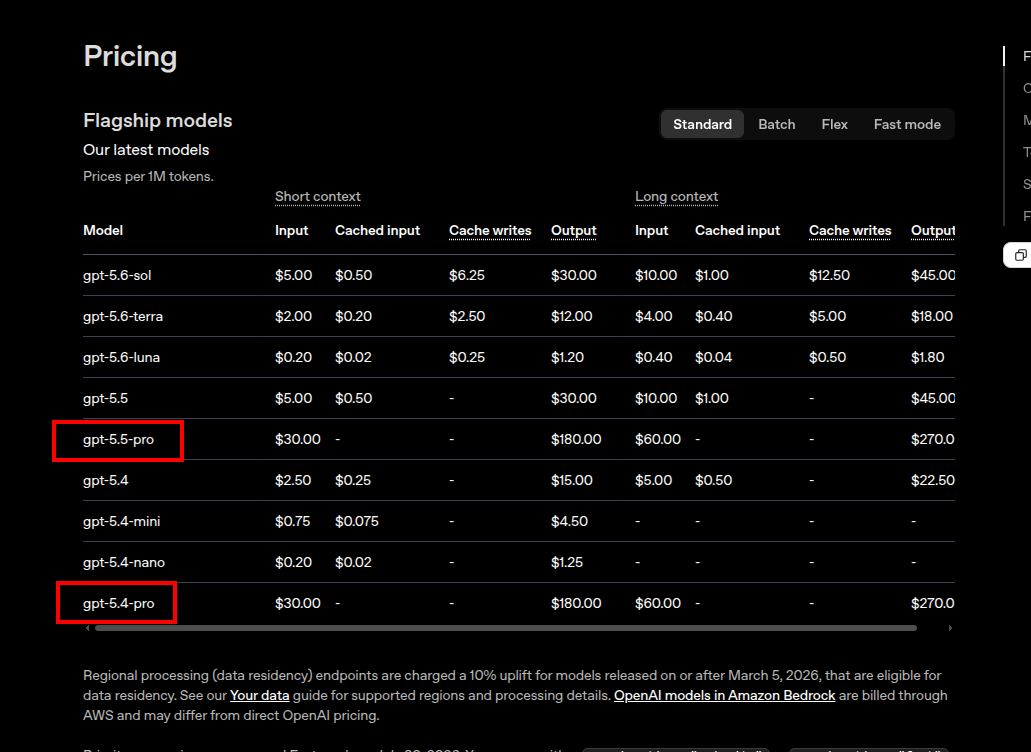The image size is (1031, 752).
Task: Click the $15.00 output price for gpt-5.4
Action: pyautogui.click(x=571, y=481)
